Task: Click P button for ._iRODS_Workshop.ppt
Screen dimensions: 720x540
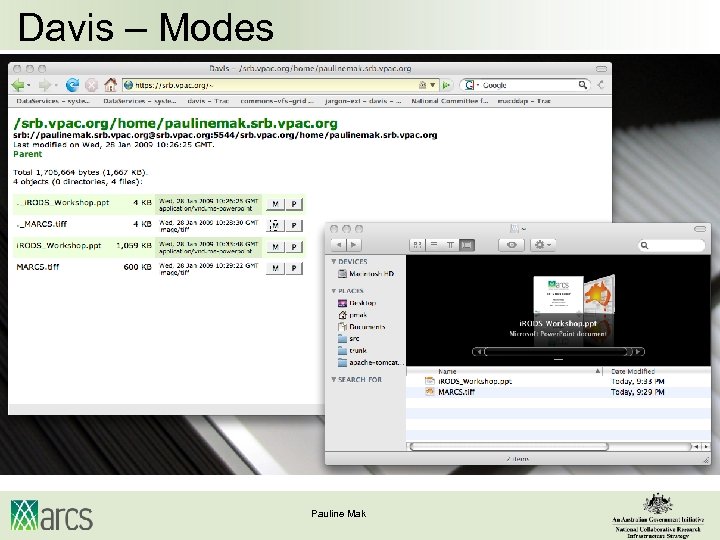Action: pos(294,204)
